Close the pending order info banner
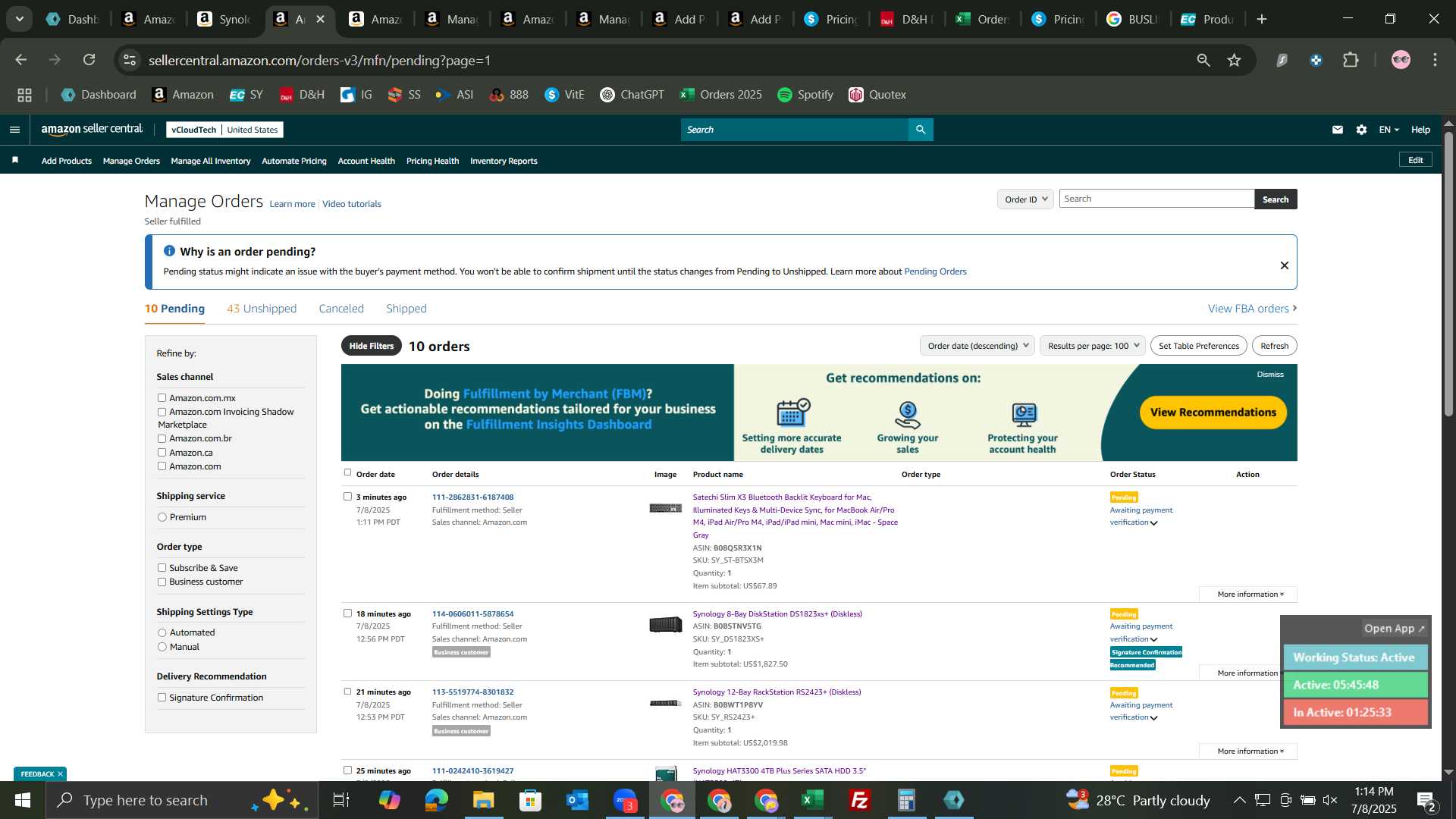The width and height of the screenshot is (1456, 819). coord(1285,265)
